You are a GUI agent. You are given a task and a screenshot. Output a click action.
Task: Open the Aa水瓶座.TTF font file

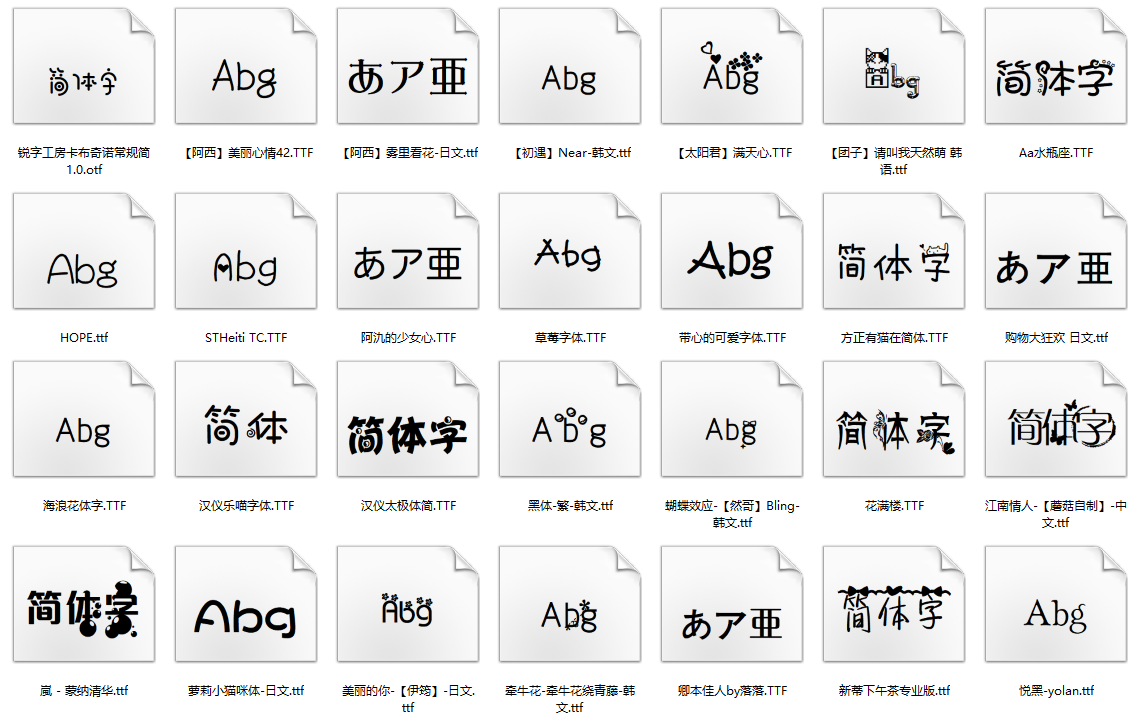(x=1055, y=68)
